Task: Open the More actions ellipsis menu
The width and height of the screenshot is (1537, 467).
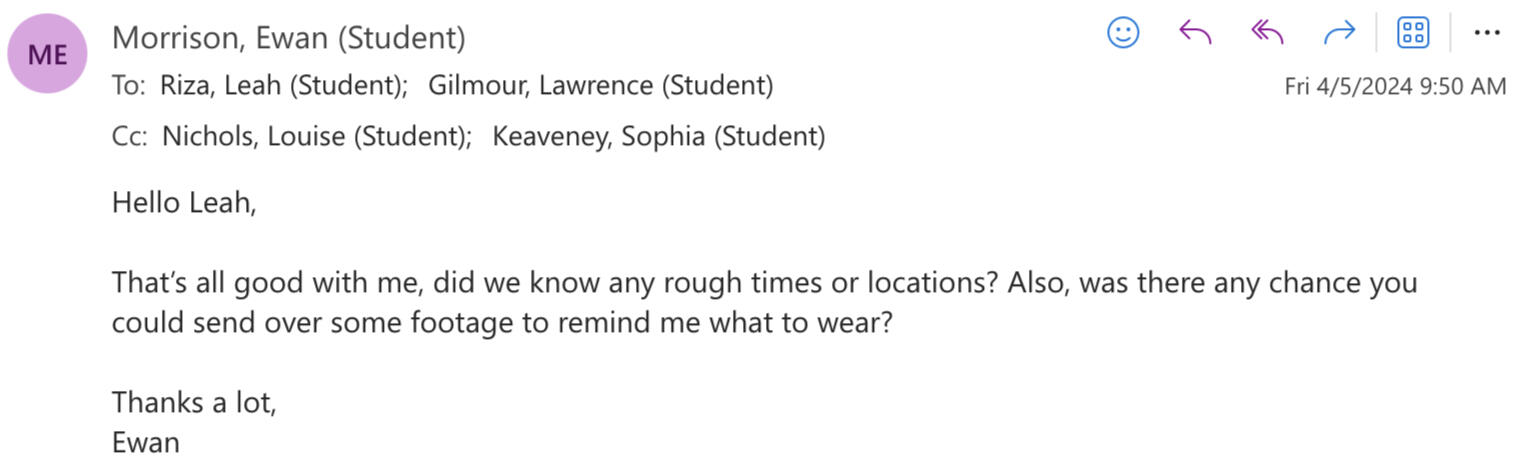Action: [1487, 33]
